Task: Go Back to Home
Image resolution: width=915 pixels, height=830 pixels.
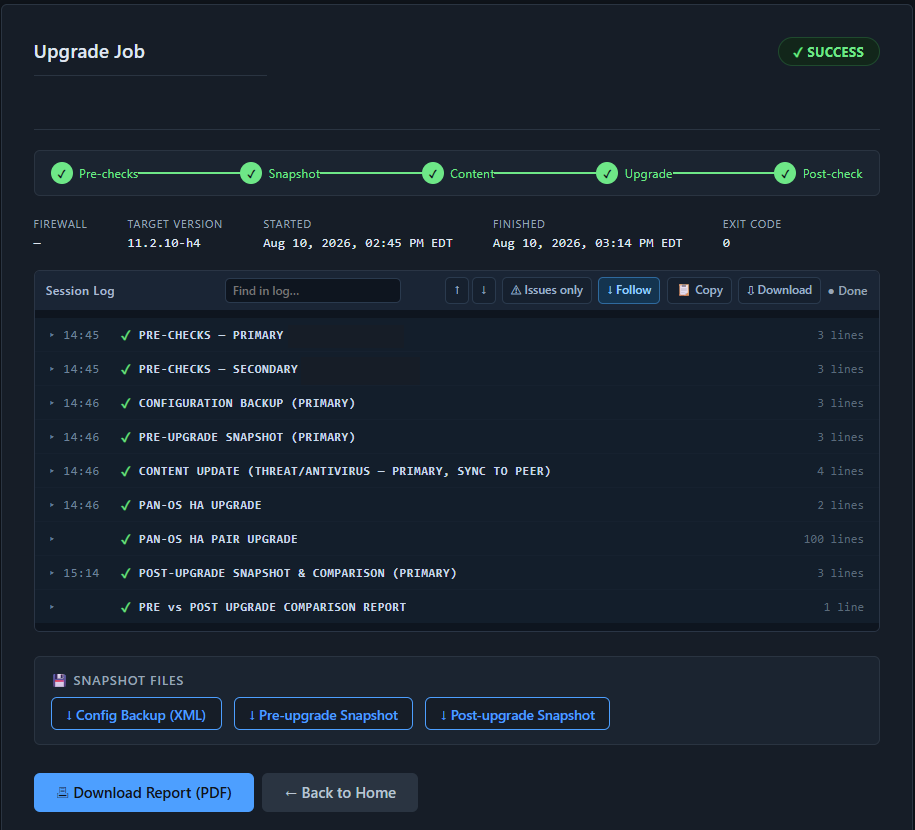Action: (340, 793)
